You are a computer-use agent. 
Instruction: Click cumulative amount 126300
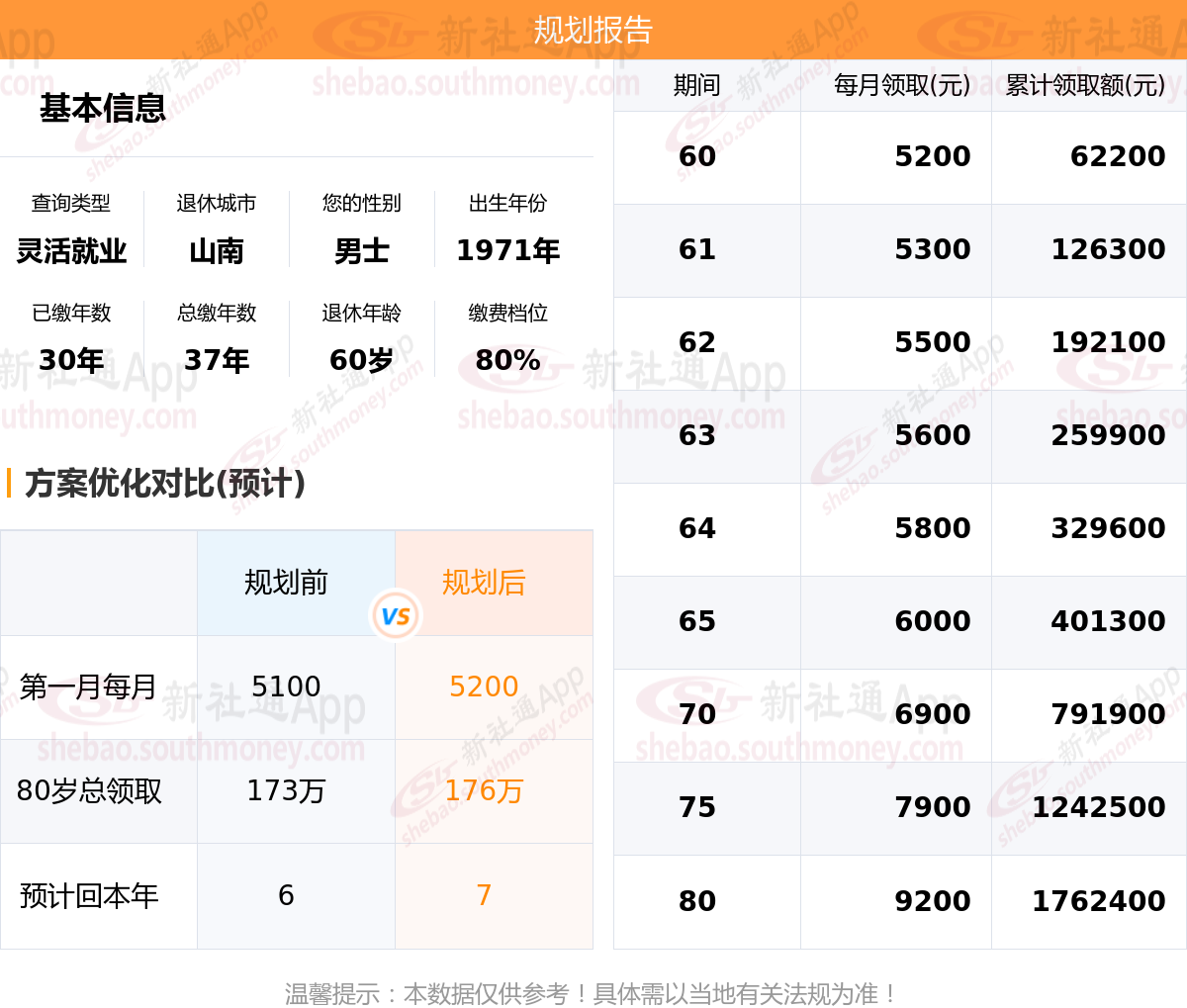[1109, 249]
